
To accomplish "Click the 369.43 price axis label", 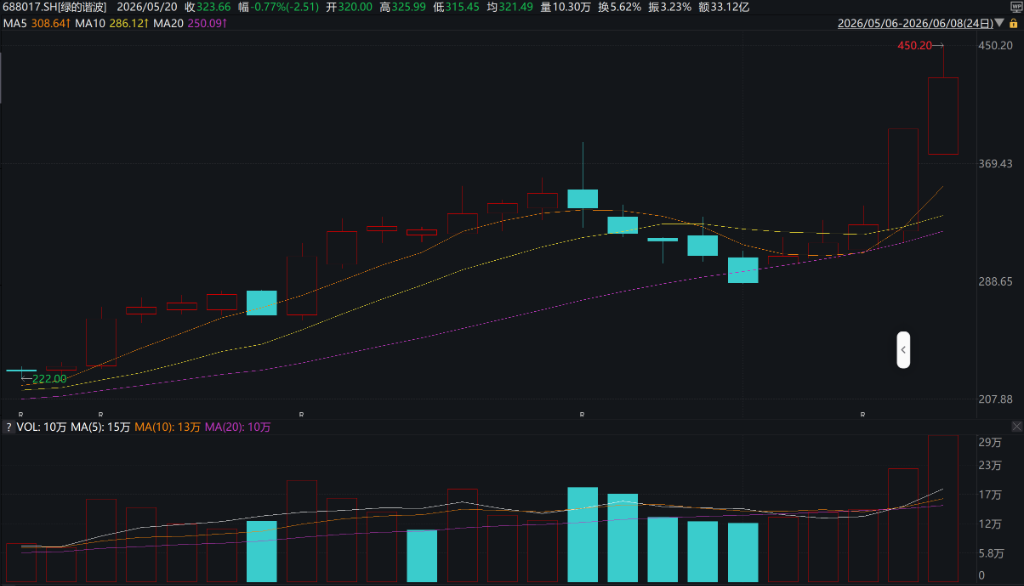I will (x=995, y=164).
